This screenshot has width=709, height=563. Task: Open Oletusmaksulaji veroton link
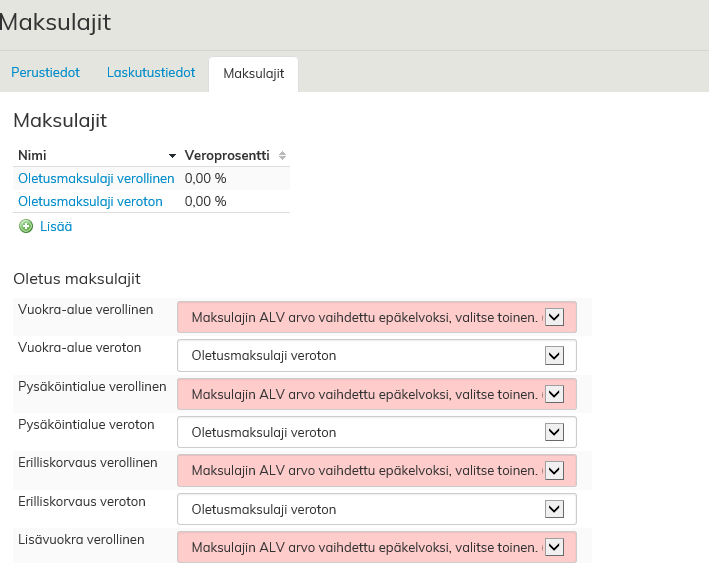click(90, 201)
